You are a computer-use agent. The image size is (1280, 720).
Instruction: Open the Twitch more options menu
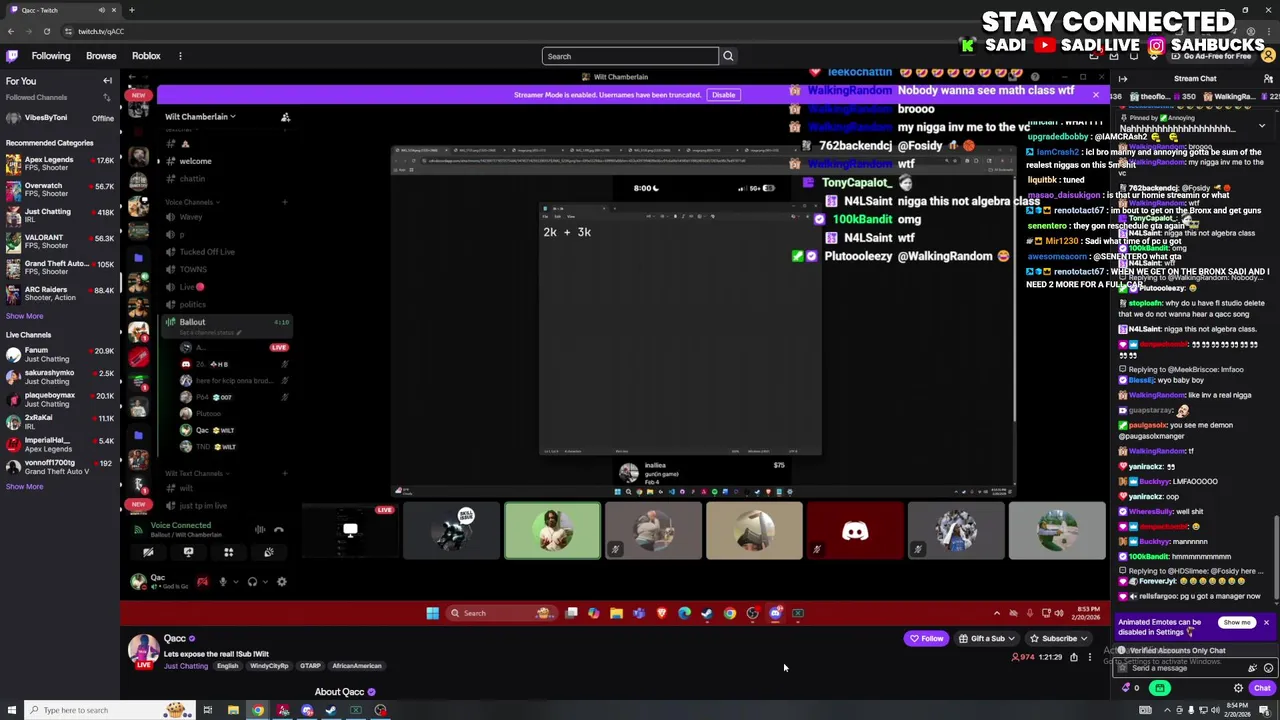180,56
